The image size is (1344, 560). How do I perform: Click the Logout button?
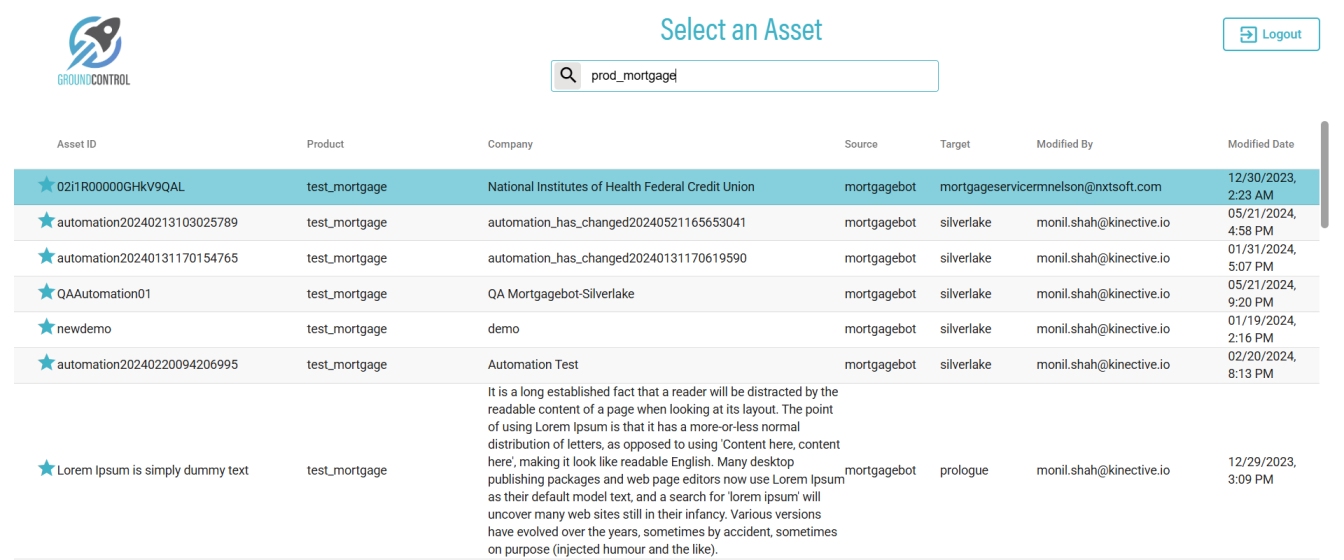1271,34
